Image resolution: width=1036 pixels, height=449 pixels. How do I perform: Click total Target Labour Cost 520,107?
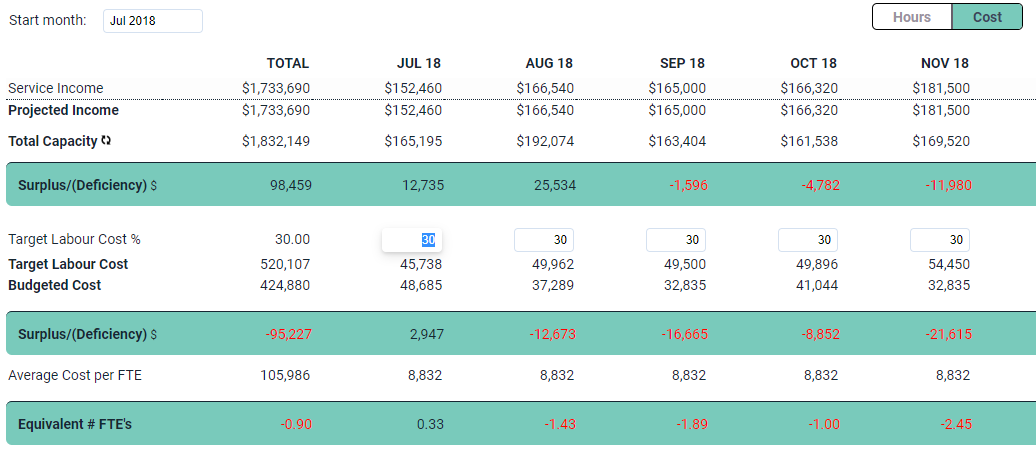pos(286,264)
